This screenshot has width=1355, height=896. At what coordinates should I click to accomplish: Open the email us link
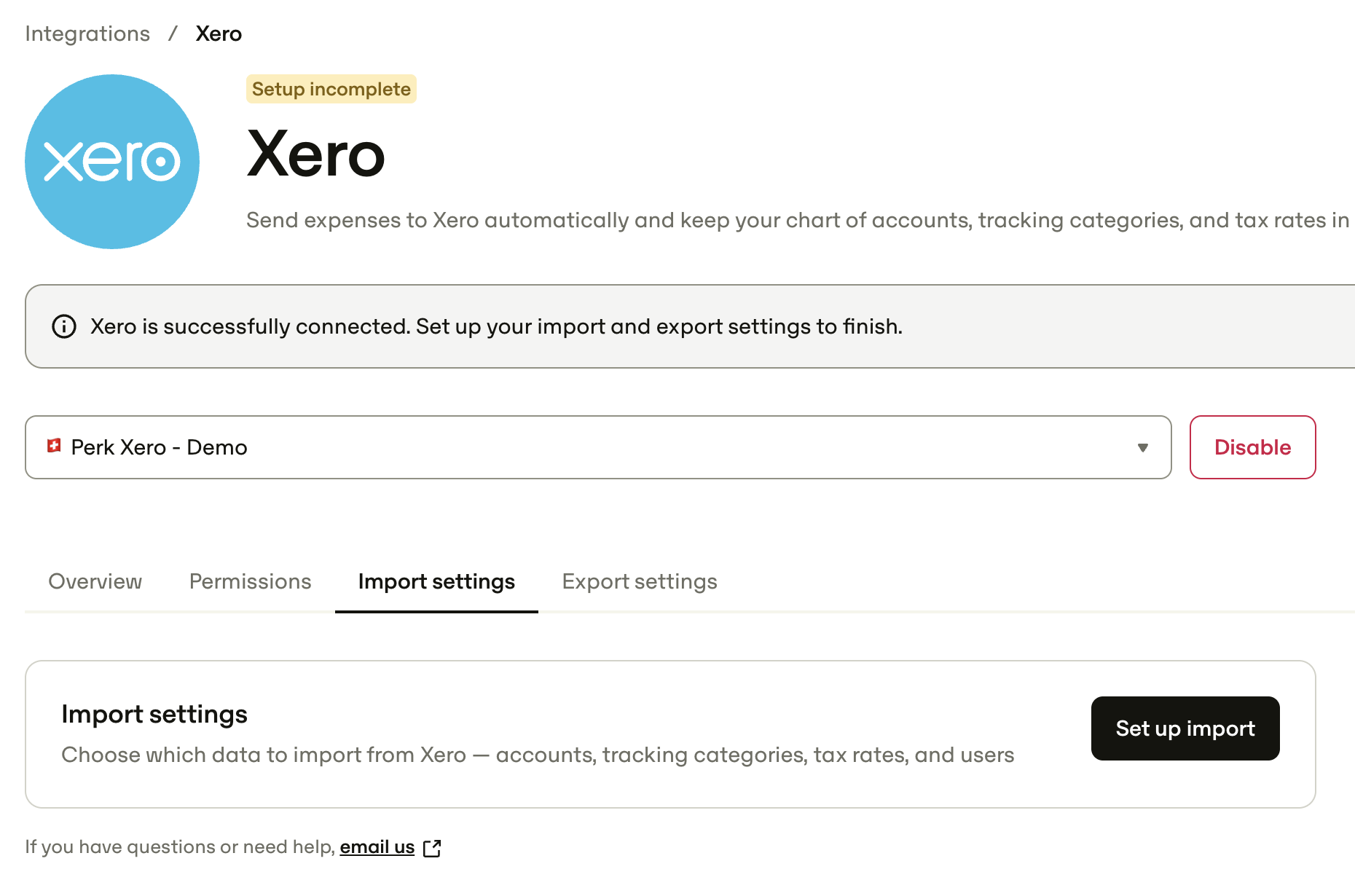[377, 847]
